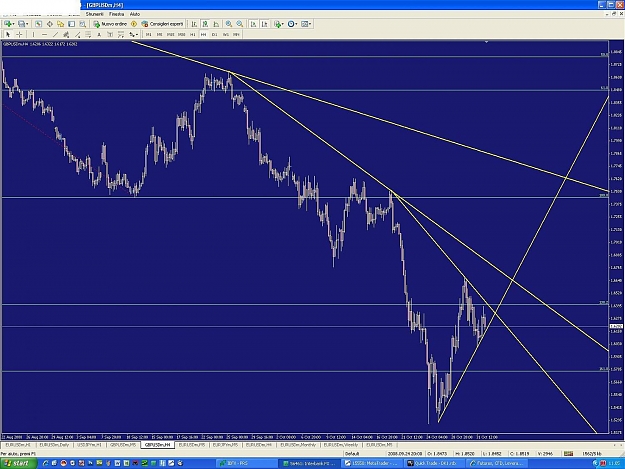Toggle chart auto scroll
Image resolution: width=625 pixels, height=469 pixels.
pyautogui.click(x=253, y=24)
